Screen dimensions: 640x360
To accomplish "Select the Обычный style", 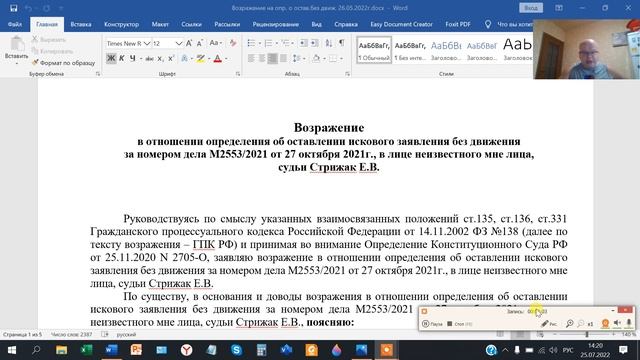I will click(374, 50).
